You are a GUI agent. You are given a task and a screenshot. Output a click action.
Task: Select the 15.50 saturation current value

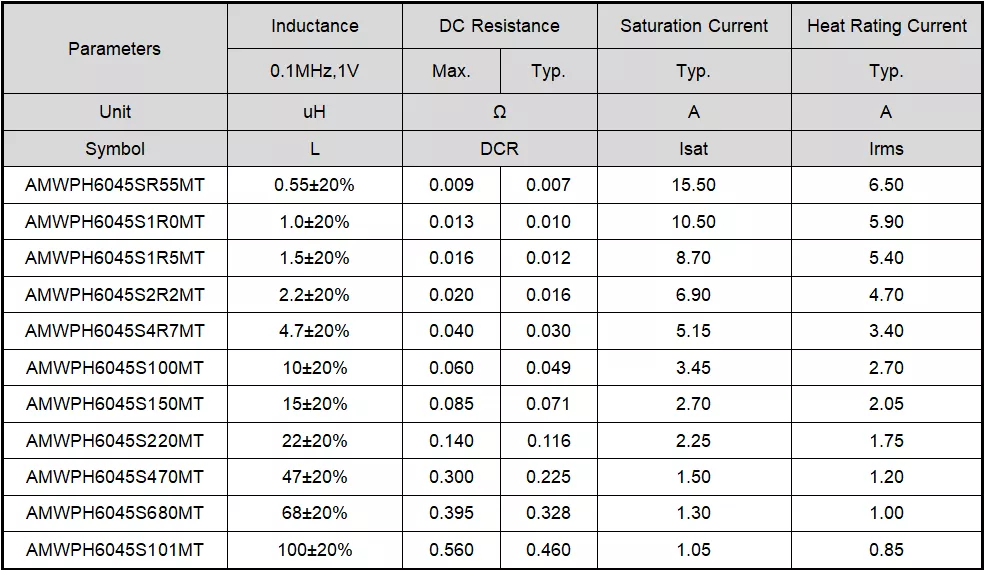pos(694,185)
